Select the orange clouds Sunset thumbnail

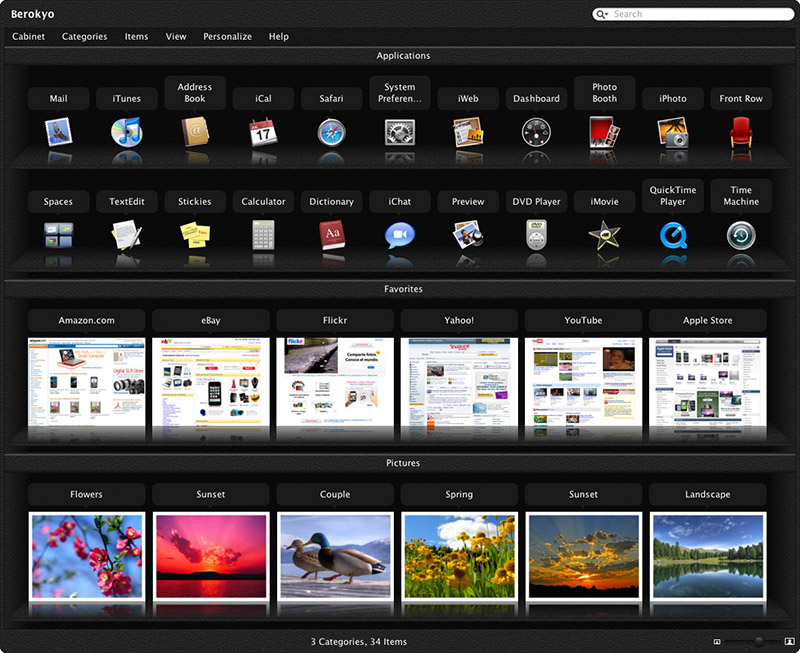point(583,557)
